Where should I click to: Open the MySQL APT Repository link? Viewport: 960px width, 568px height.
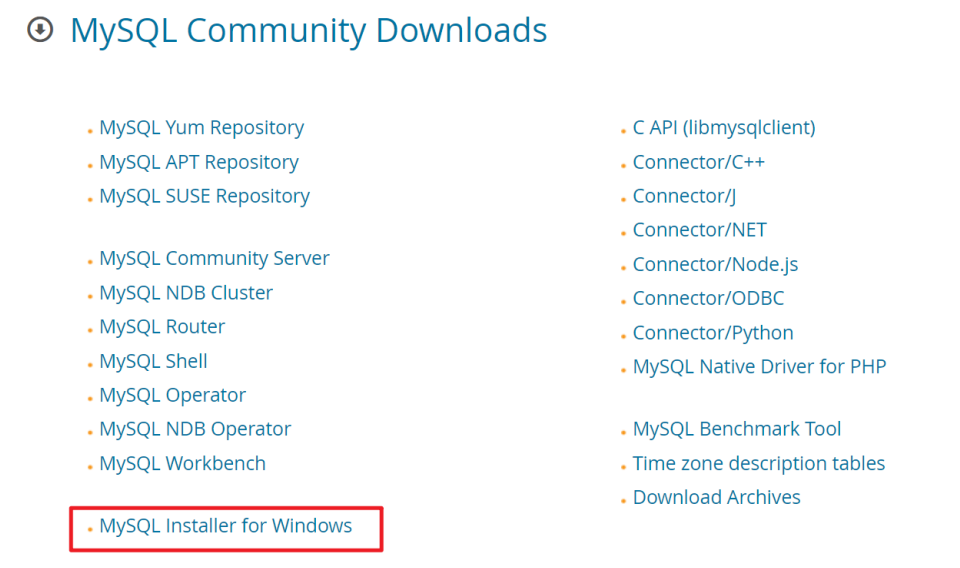coord(199,162)
